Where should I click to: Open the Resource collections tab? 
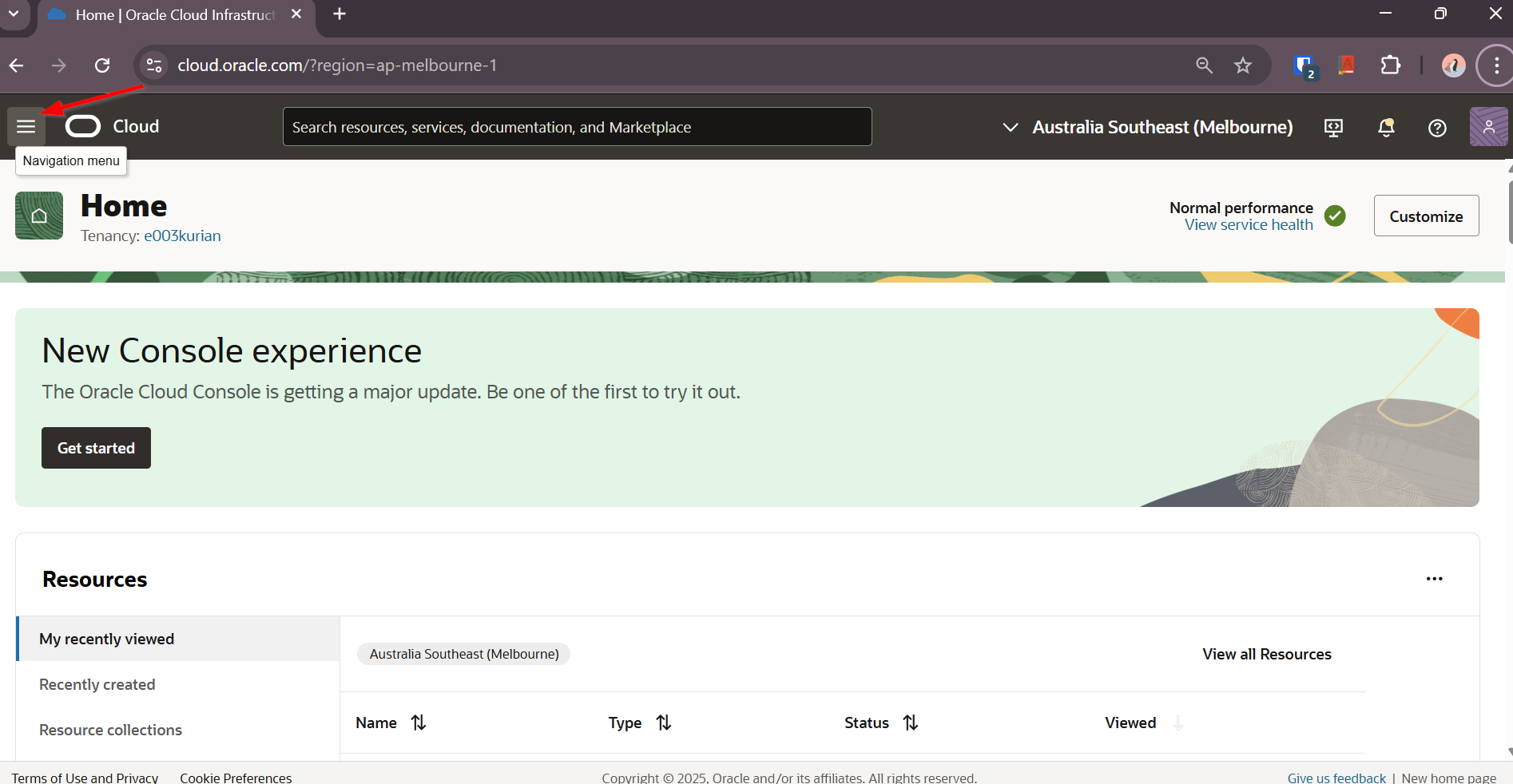click(111, 730)
